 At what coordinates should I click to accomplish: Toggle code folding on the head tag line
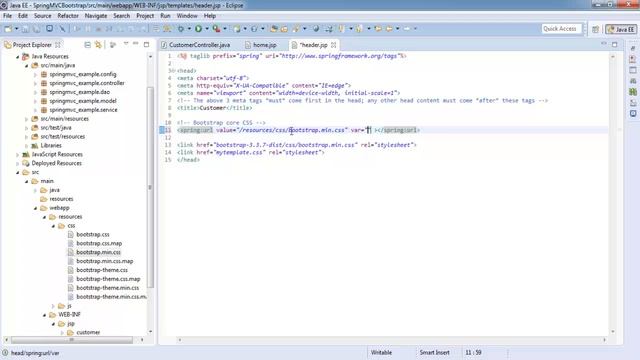174,71
